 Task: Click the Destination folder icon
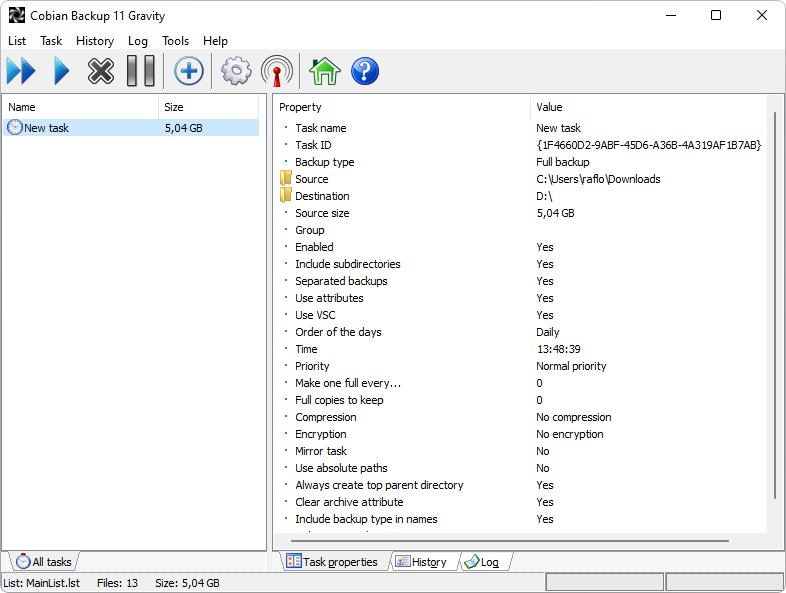(x=286, y=195)
